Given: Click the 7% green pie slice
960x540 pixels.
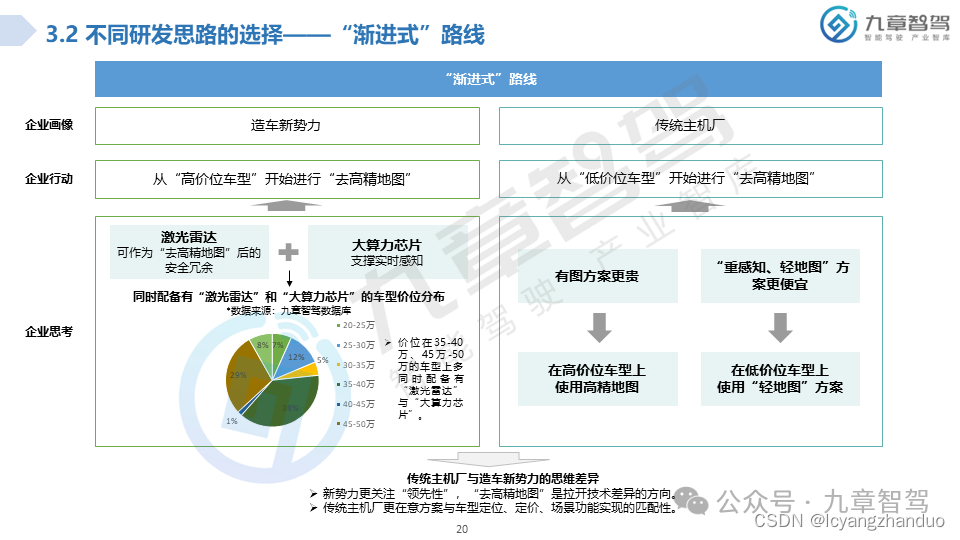Looking at the screenshot, I should click(279, 349).
